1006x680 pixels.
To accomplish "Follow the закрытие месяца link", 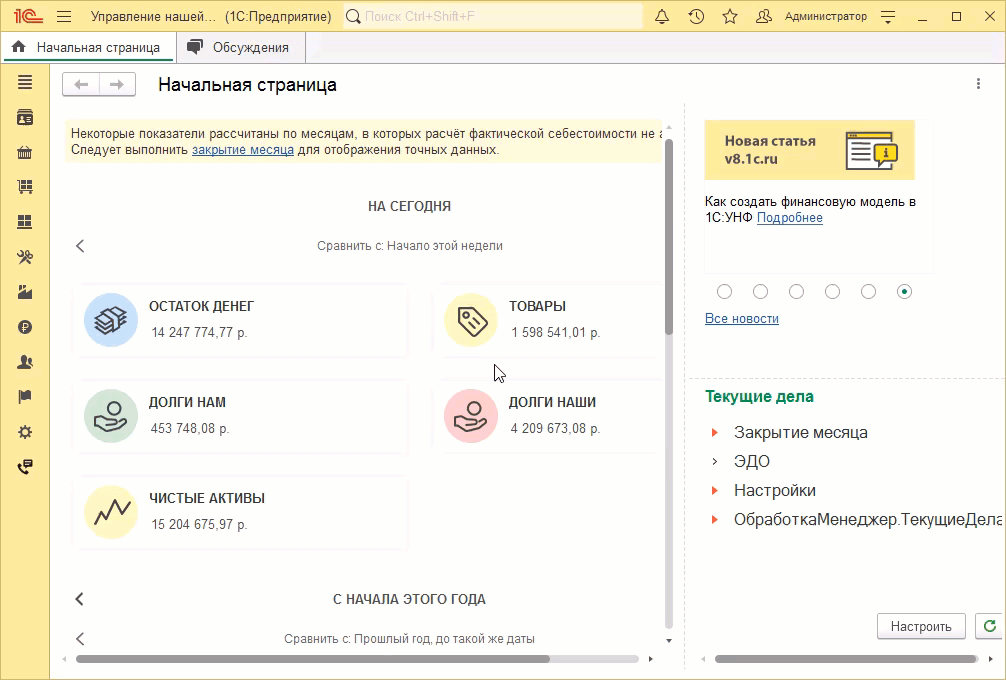I will [x=243, y=150].
